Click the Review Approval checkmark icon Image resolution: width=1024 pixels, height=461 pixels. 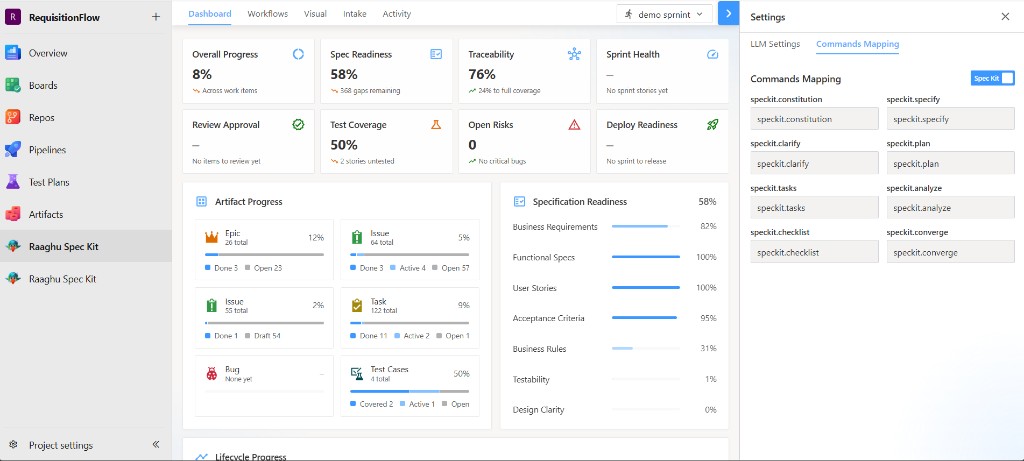[x=298, y=125]
